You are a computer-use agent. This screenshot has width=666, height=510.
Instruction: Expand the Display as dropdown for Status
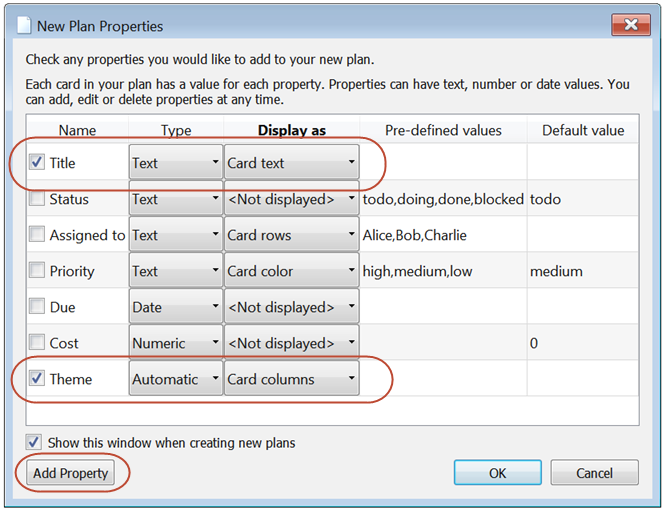[x=291, y=199]
